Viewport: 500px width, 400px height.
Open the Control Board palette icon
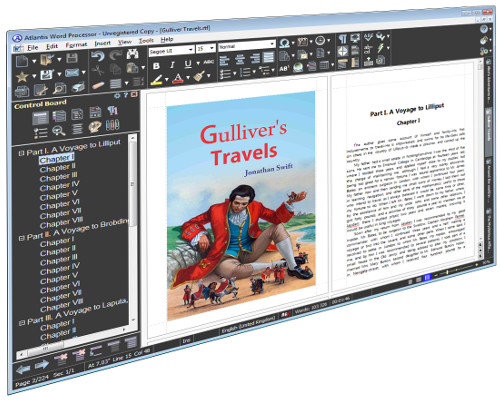click(95, 127)
